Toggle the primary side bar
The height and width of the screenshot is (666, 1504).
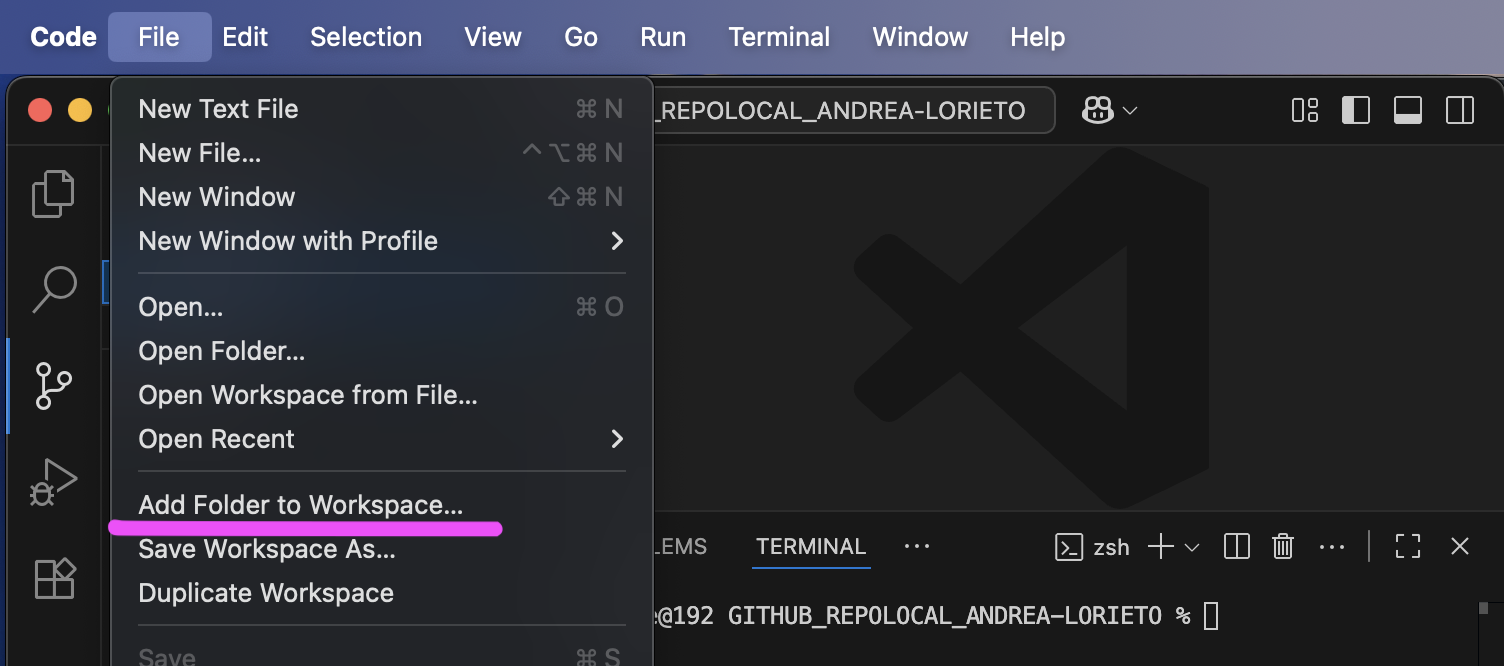tap(1356, 110)
